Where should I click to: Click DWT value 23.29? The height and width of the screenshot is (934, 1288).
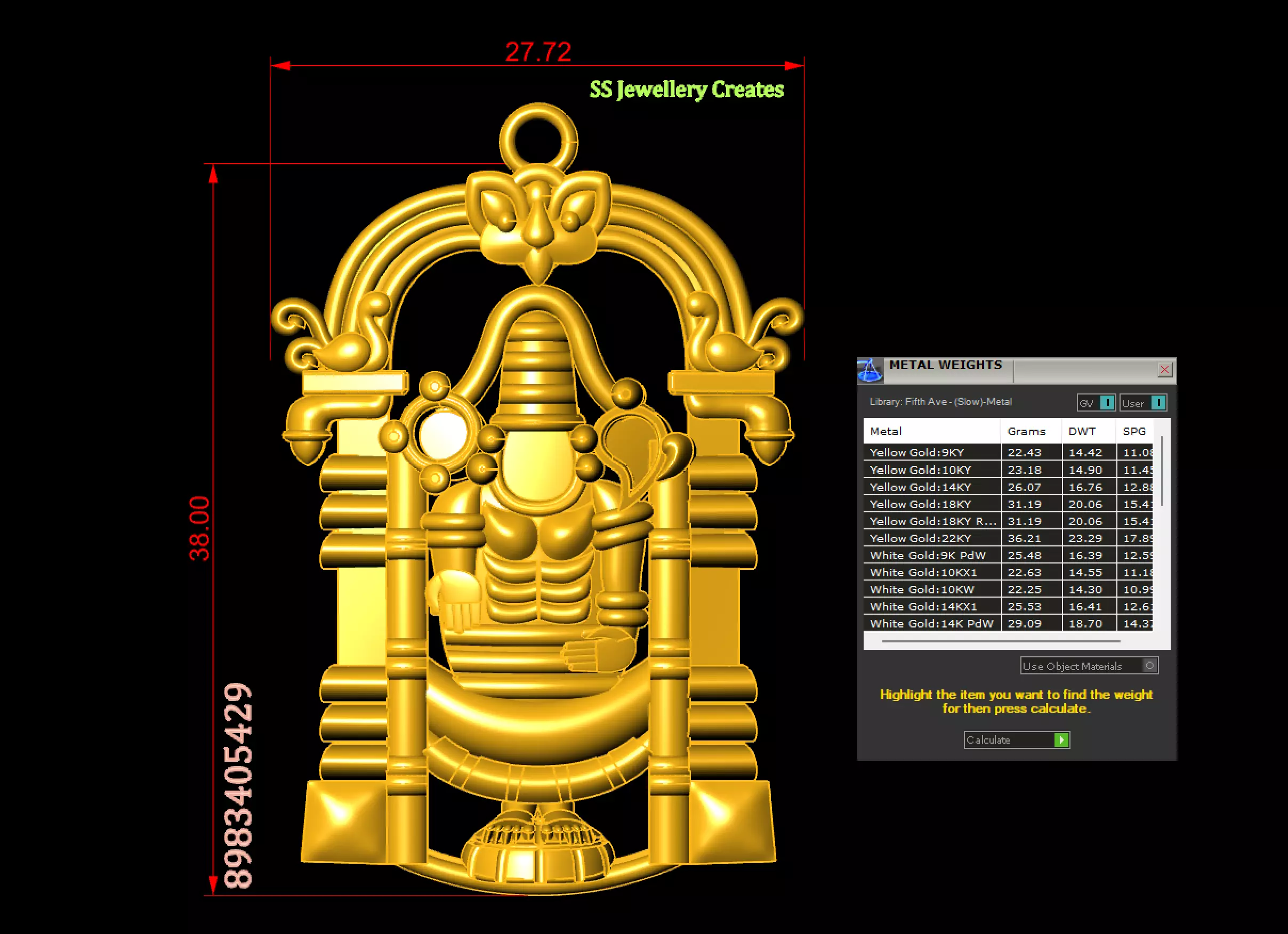pos(1085,538)
